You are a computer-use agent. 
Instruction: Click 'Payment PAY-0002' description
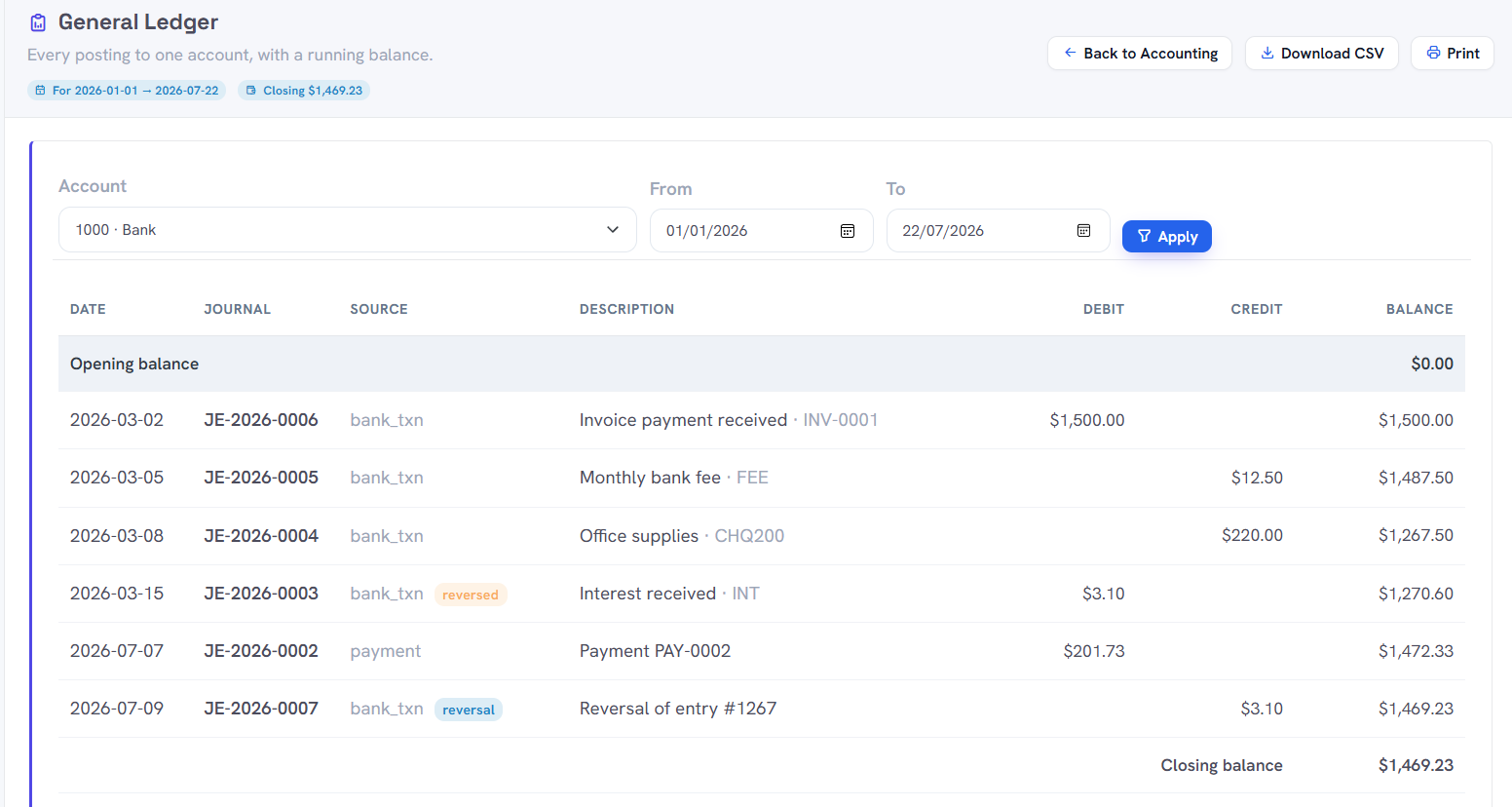(x=655, y=651)
